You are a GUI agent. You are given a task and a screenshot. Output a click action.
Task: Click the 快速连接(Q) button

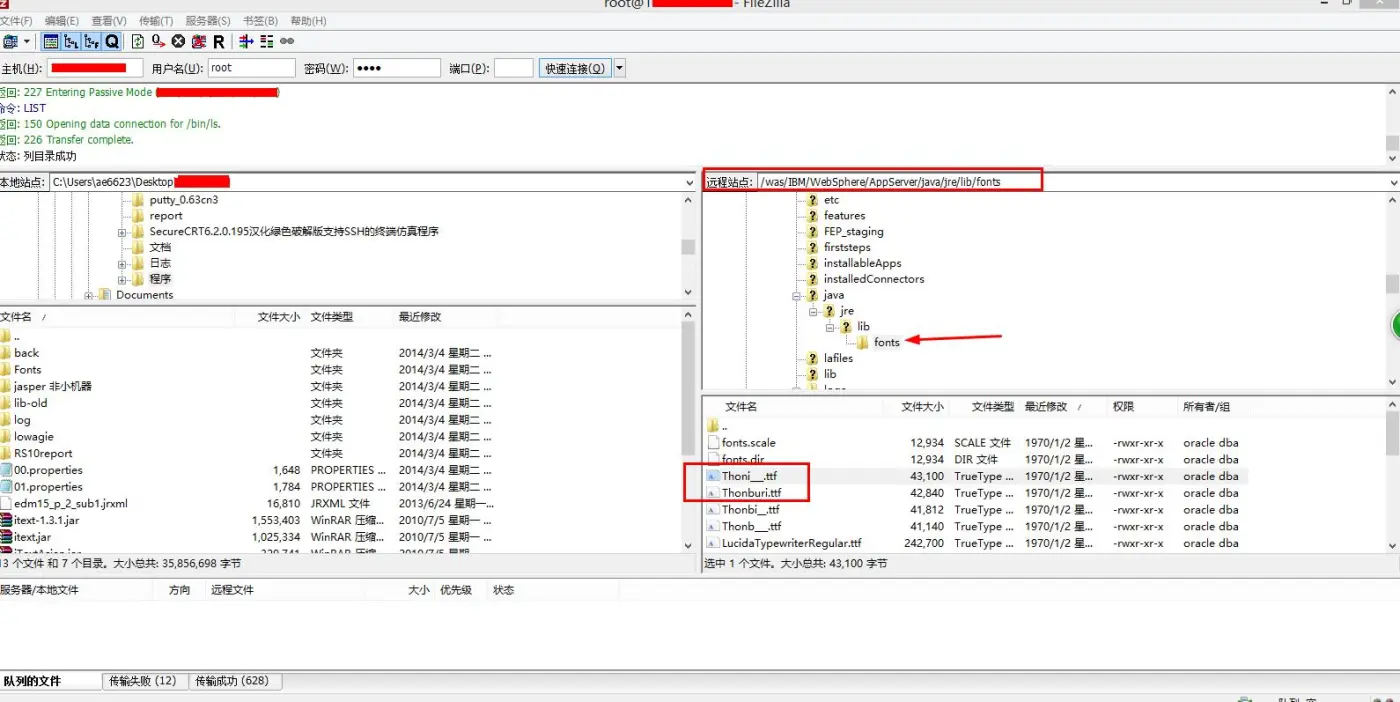point(574,68)
